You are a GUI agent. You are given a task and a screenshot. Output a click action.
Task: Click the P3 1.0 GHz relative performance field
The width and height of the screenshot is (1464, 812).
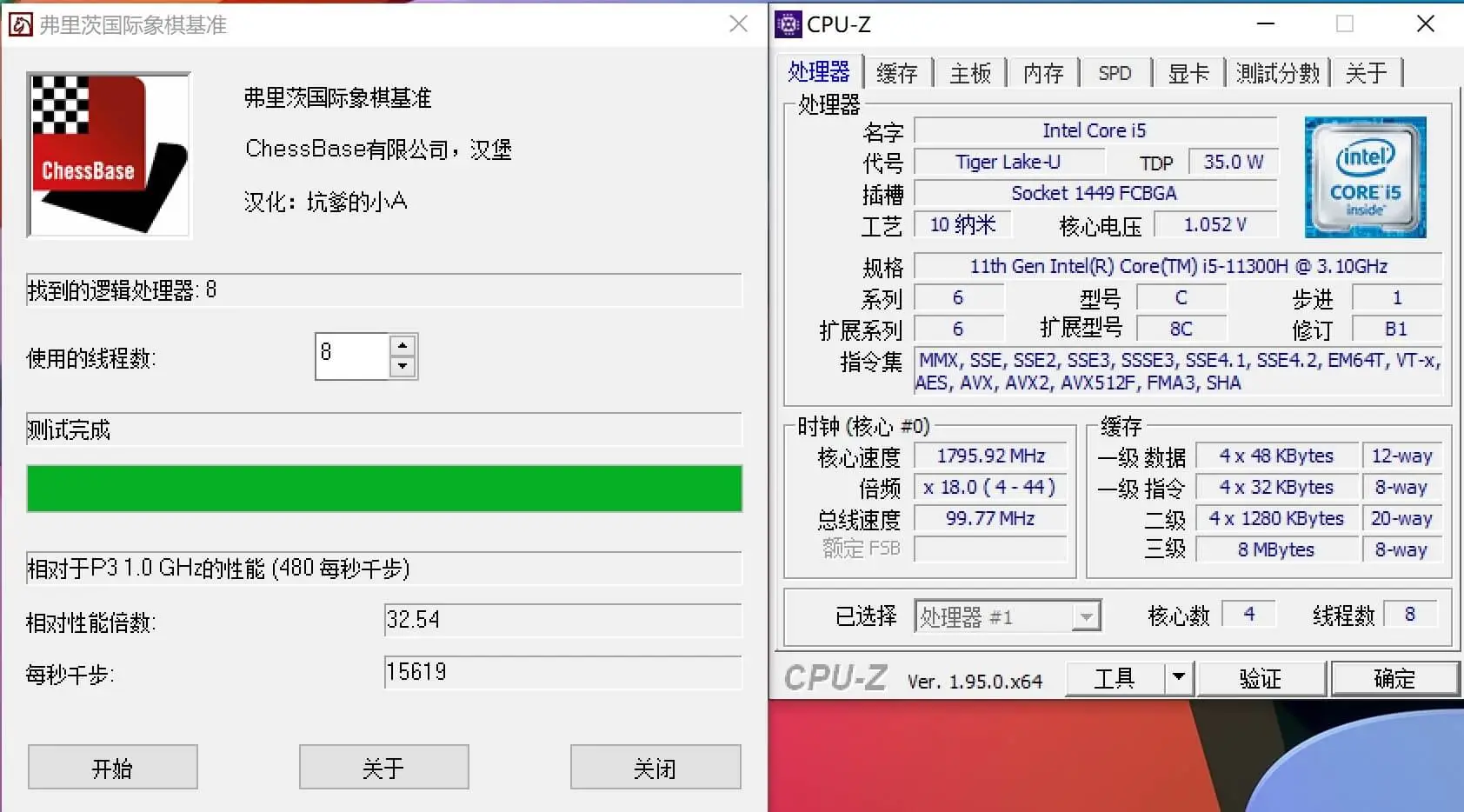tap(384, 569)
